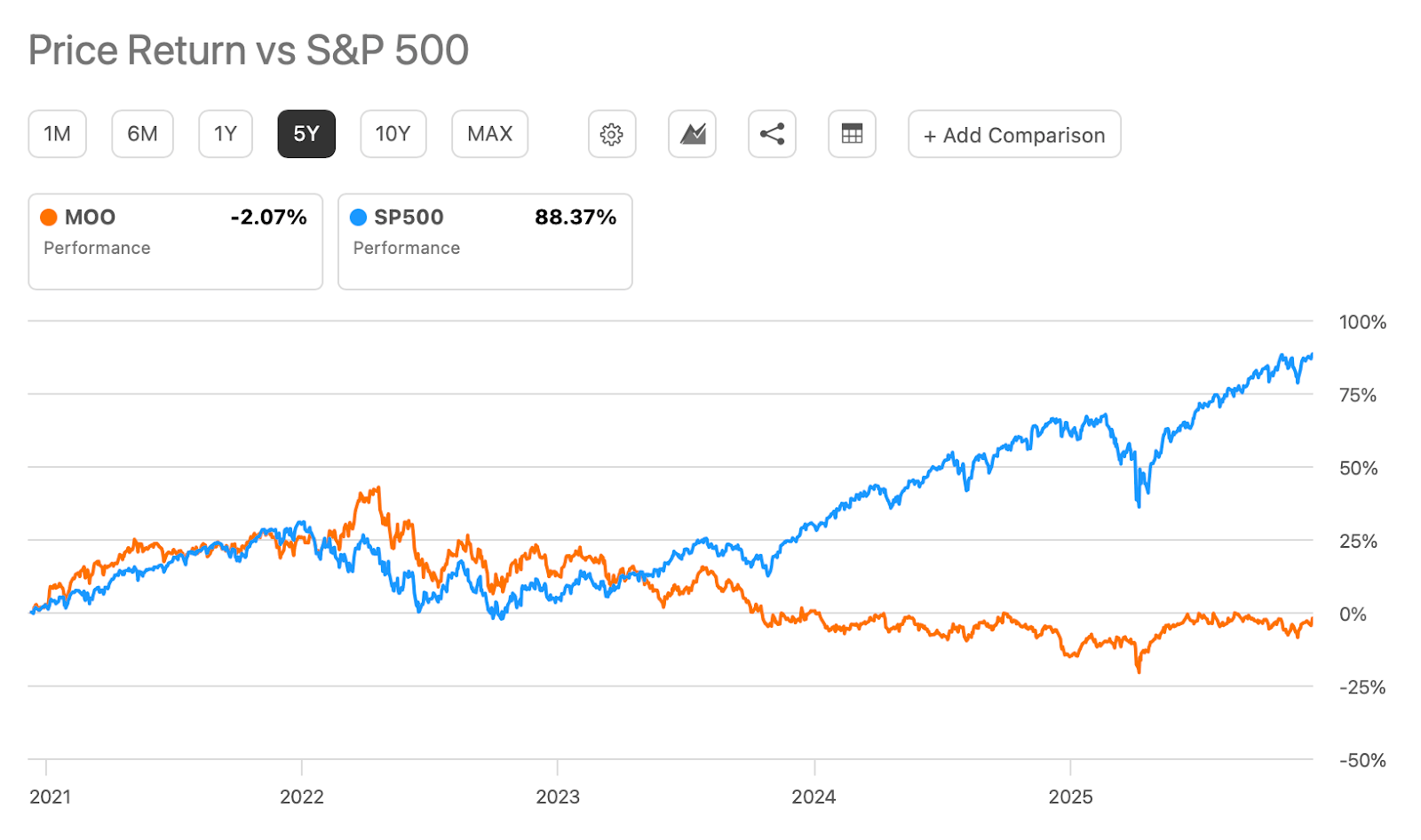Show the MAX time range

[489, 134]
